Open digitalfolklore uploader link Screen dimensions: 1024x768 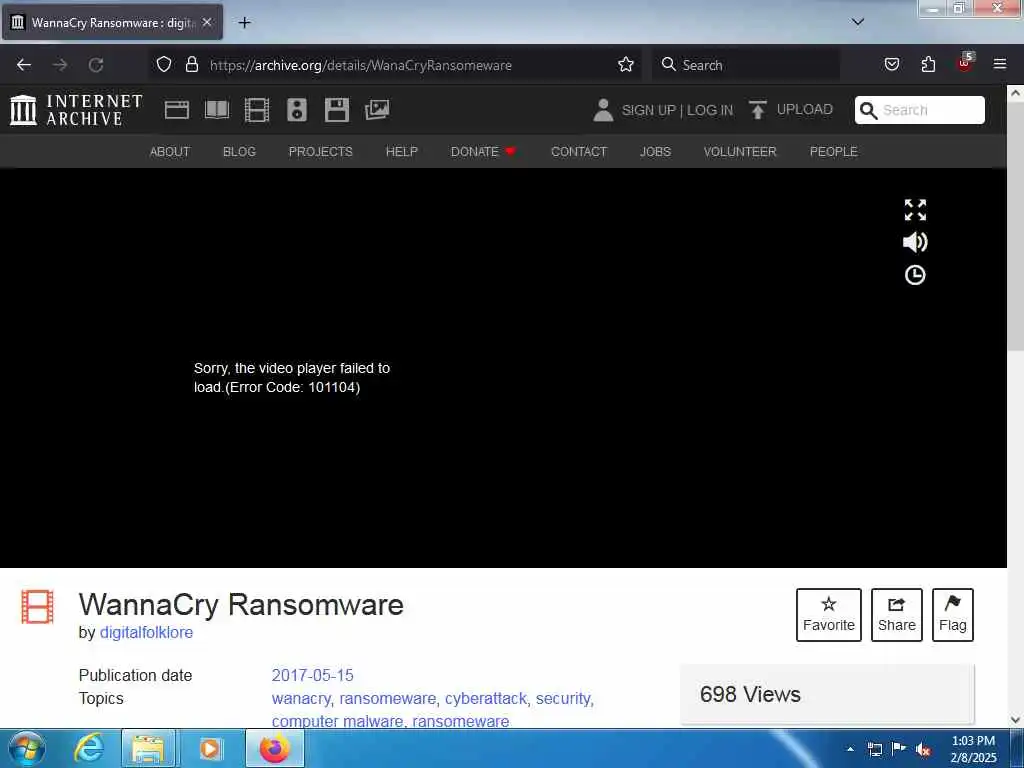point(146,632)
